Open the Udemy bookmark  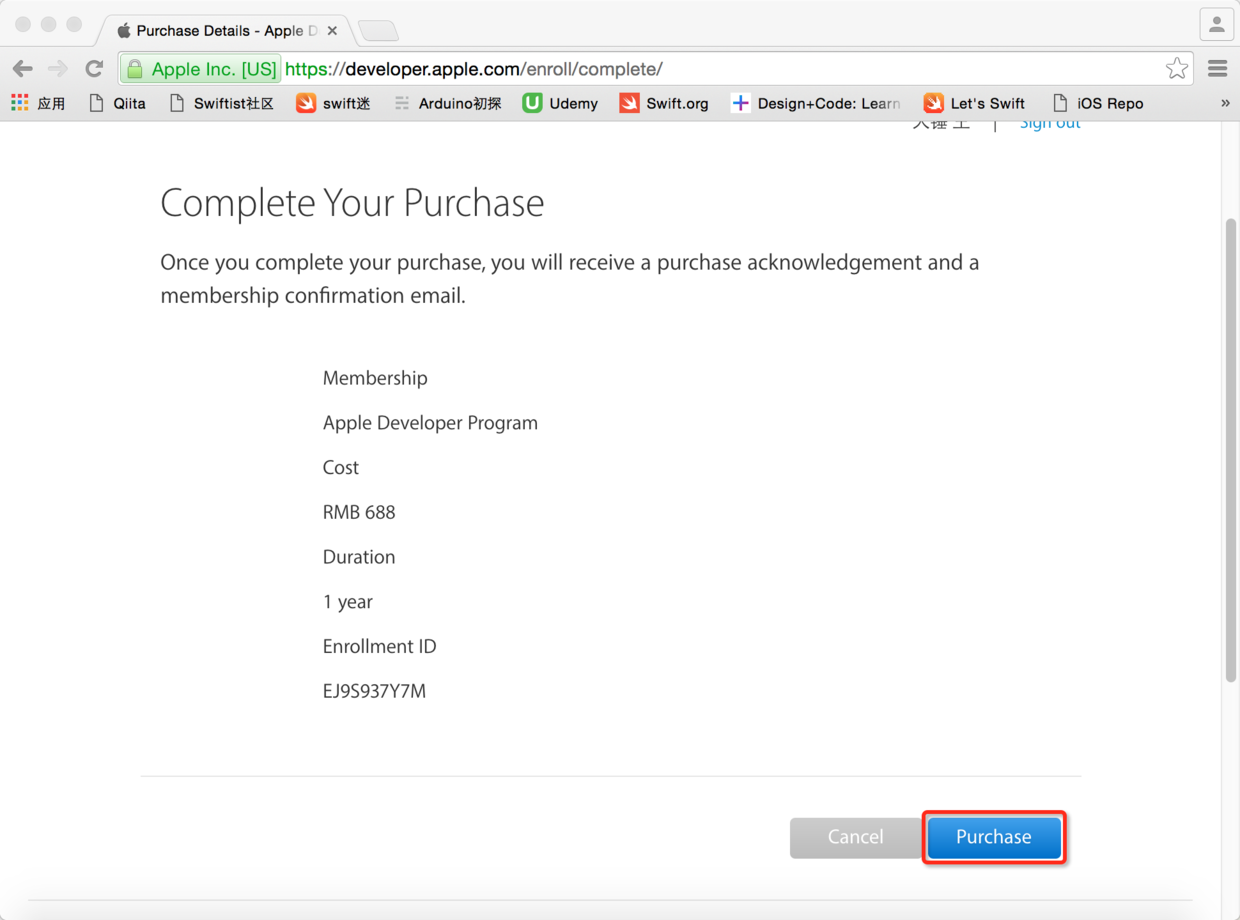click(560, 103)
